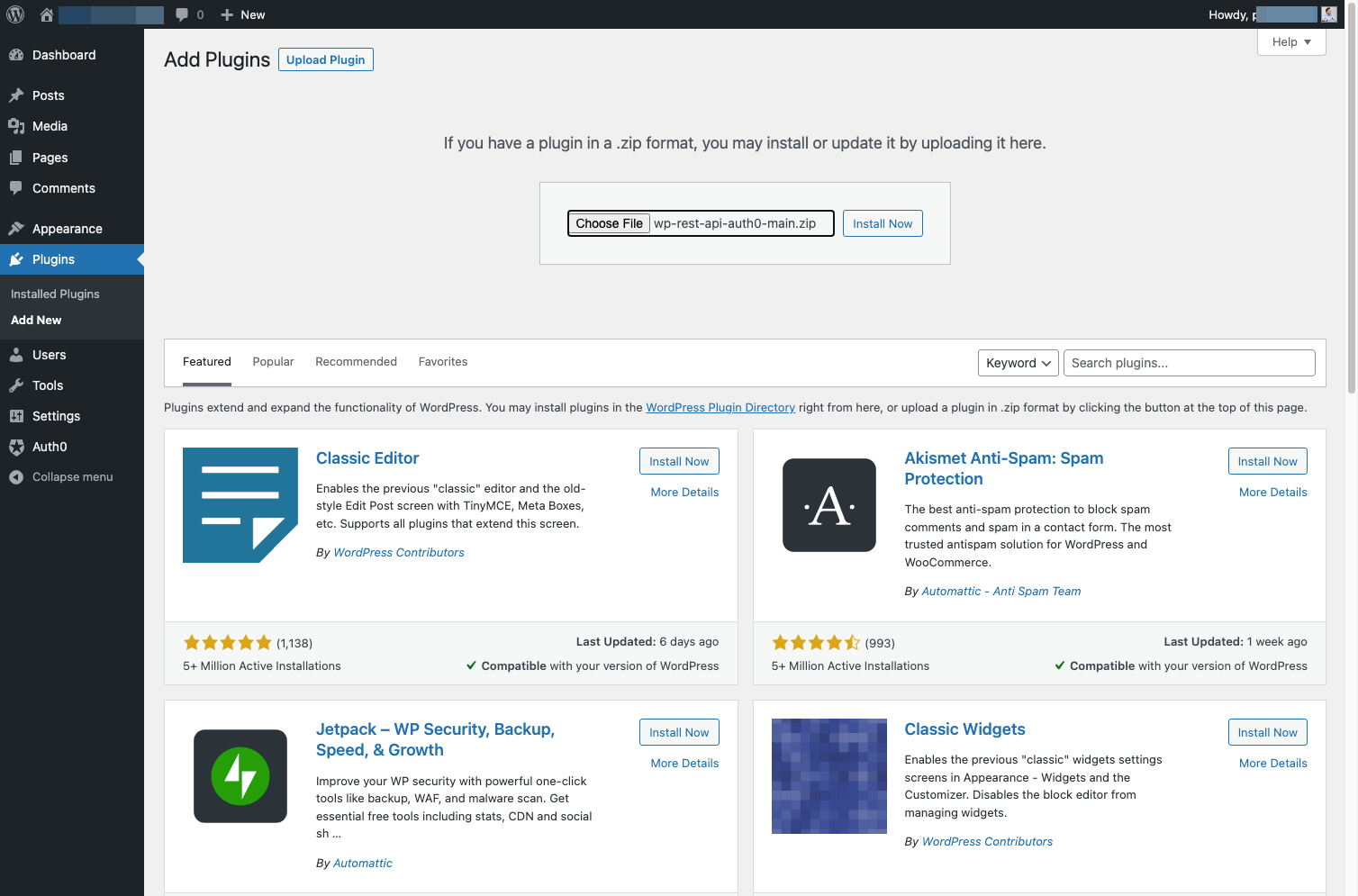Click the Classic Widgets plugin thumbnail

(829, 776)
